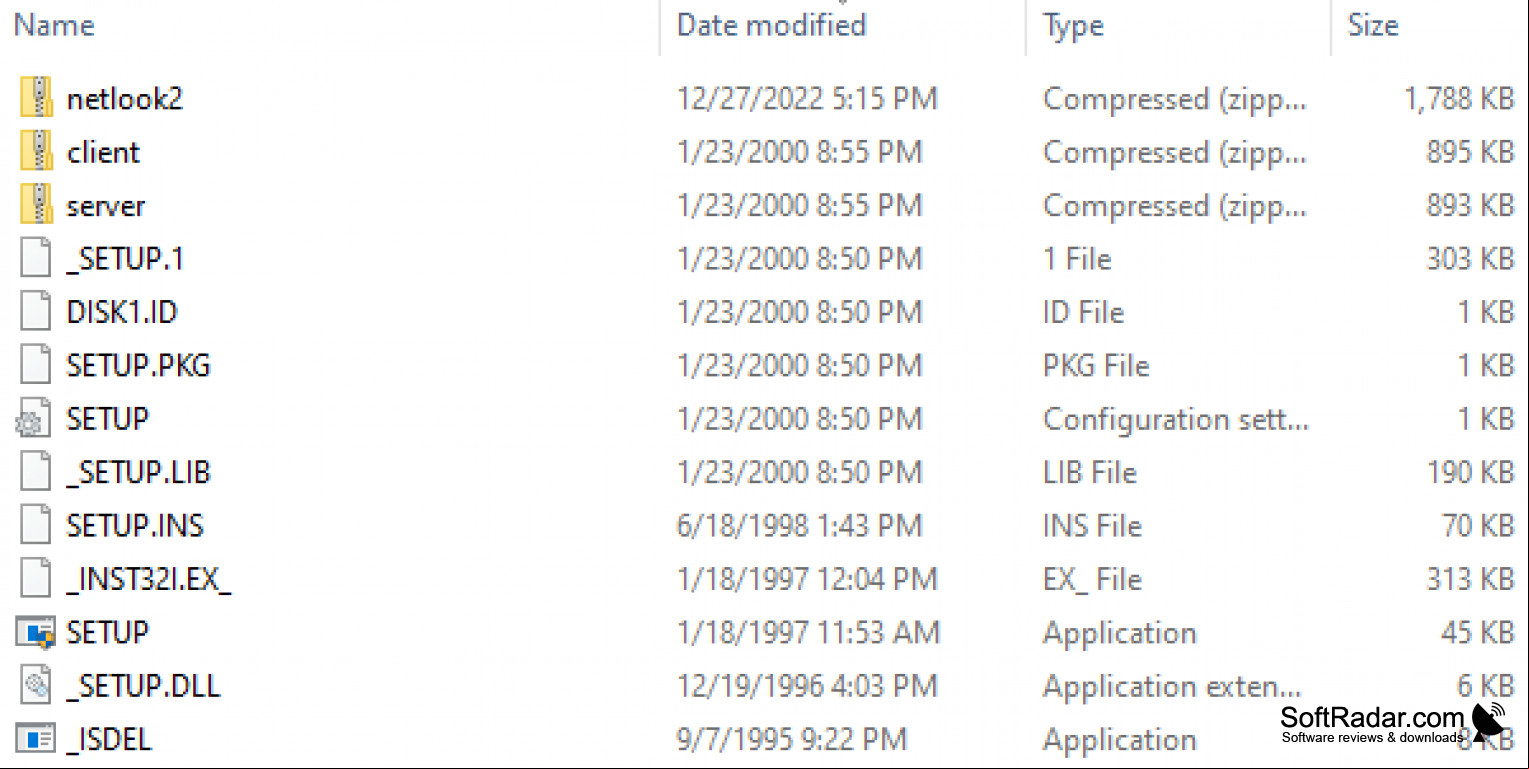Image resolution: width=1529 pixels, height=769 pixels.
Task: Select the _ISDEL application icon
Action: [x=35, y=740]
